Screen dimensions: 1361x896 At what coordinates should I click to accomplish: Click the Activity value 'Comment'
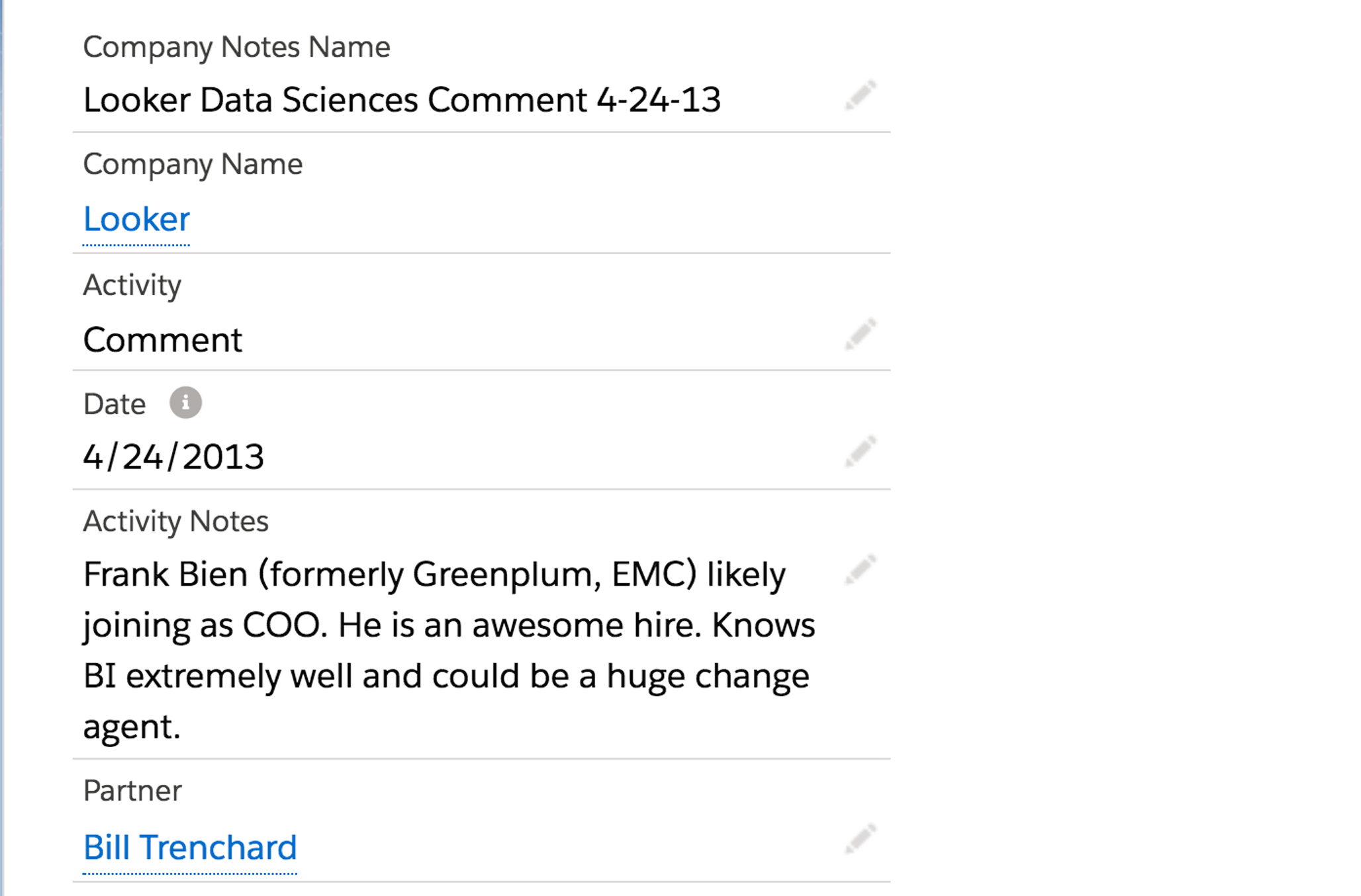click(162, 340)
